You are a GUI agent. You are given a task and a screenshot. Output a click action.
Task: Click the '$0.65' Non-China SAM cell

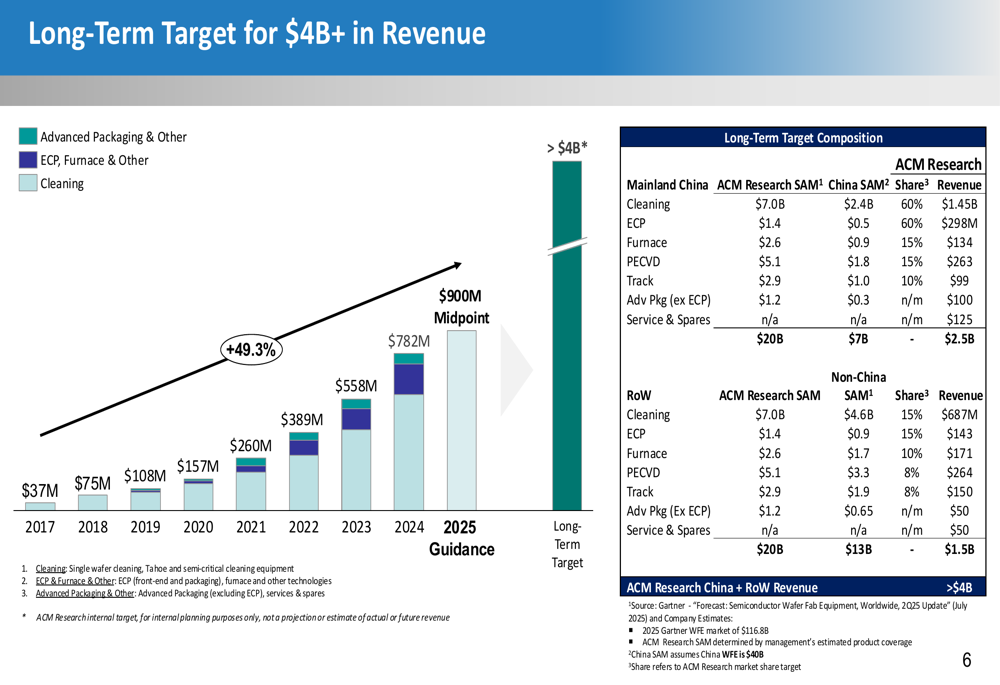pos(858,511)
